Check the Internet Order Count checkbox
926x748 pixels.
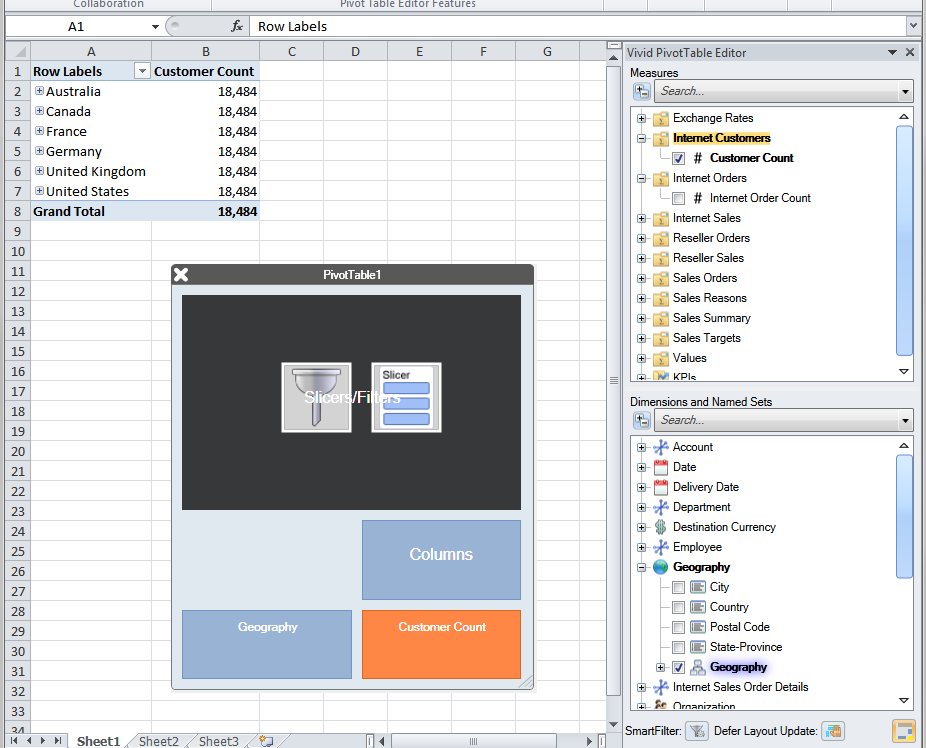tap(679, 198)
